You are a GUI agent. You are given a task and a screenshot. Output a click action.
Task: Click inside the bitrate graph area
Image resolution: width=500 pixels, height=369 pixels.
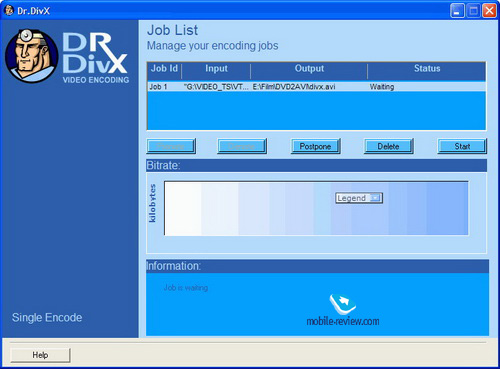tap(316, 208)
